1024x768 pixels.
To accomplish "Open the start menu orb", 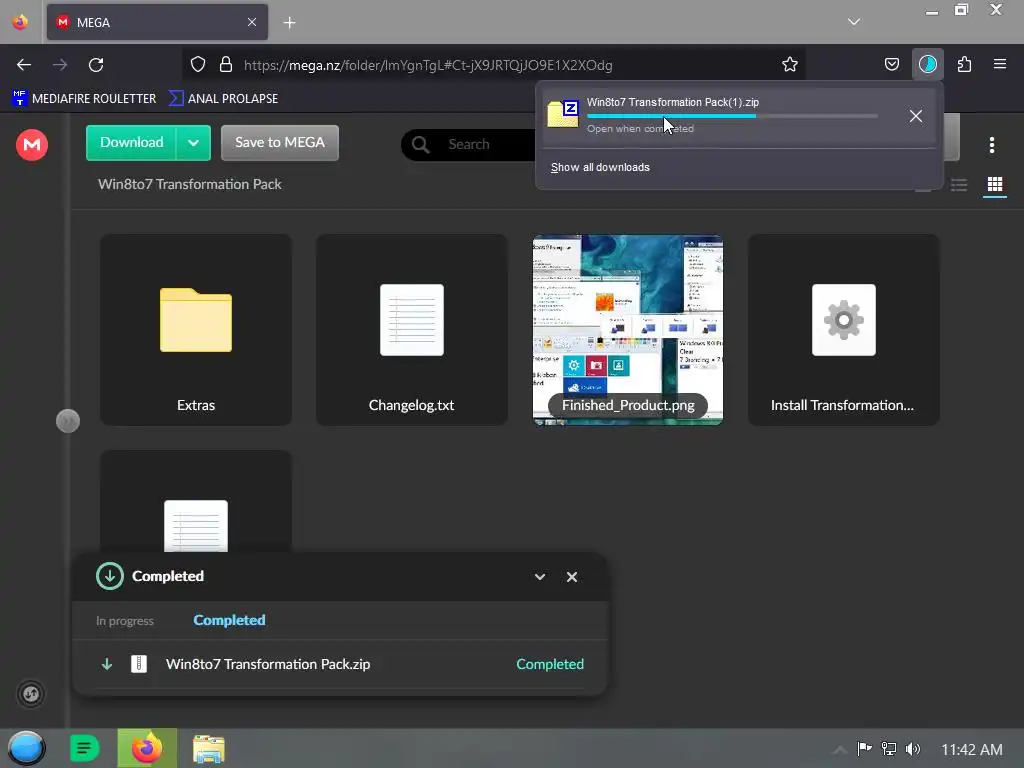I will [26, 748].
